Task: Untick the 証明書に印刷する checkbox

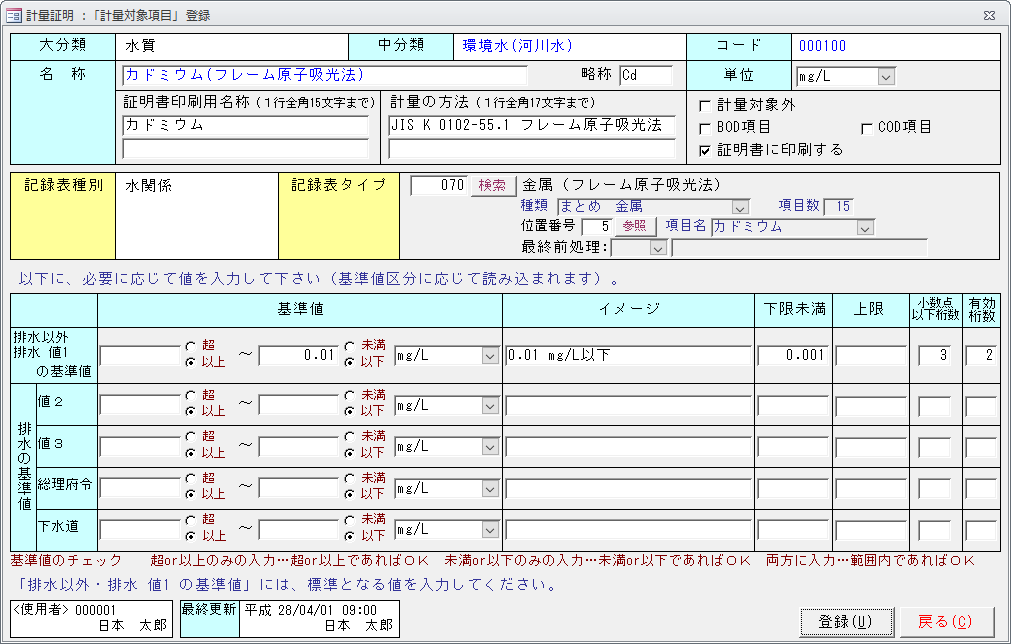Action: coord(705,151)
